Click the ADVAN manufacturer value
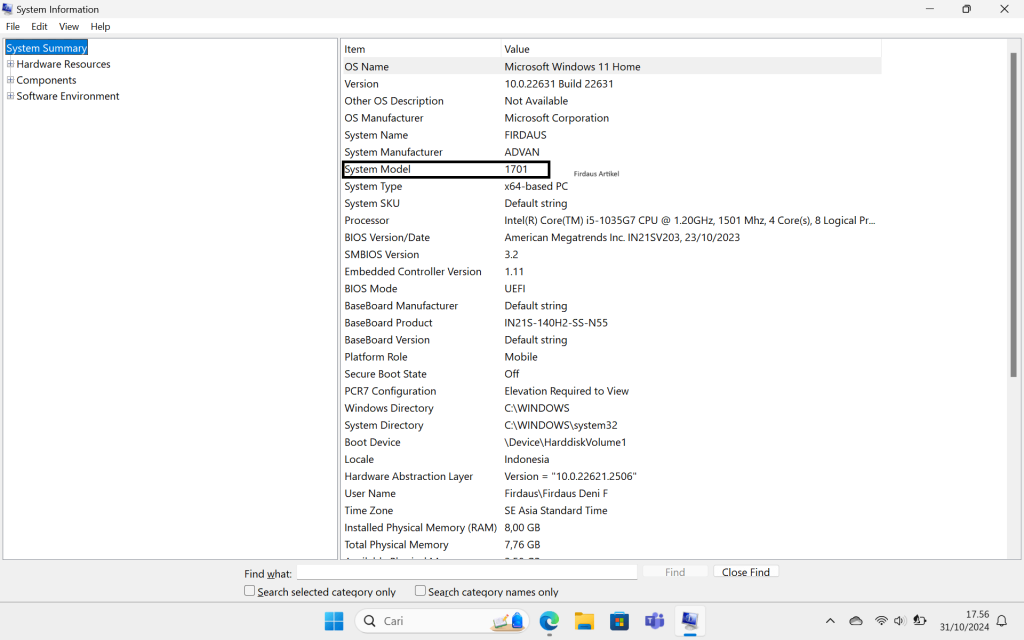This screenshot has width=1024, height=640. point(522,152)
